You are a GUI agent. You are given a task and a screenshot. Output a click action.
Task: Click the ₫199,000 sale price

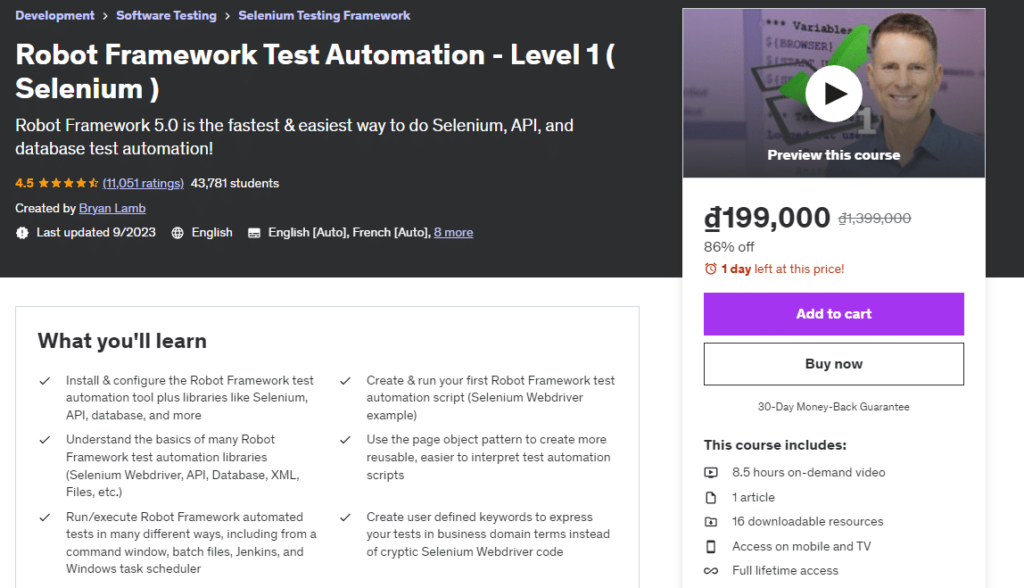click(x=767, y=218)
